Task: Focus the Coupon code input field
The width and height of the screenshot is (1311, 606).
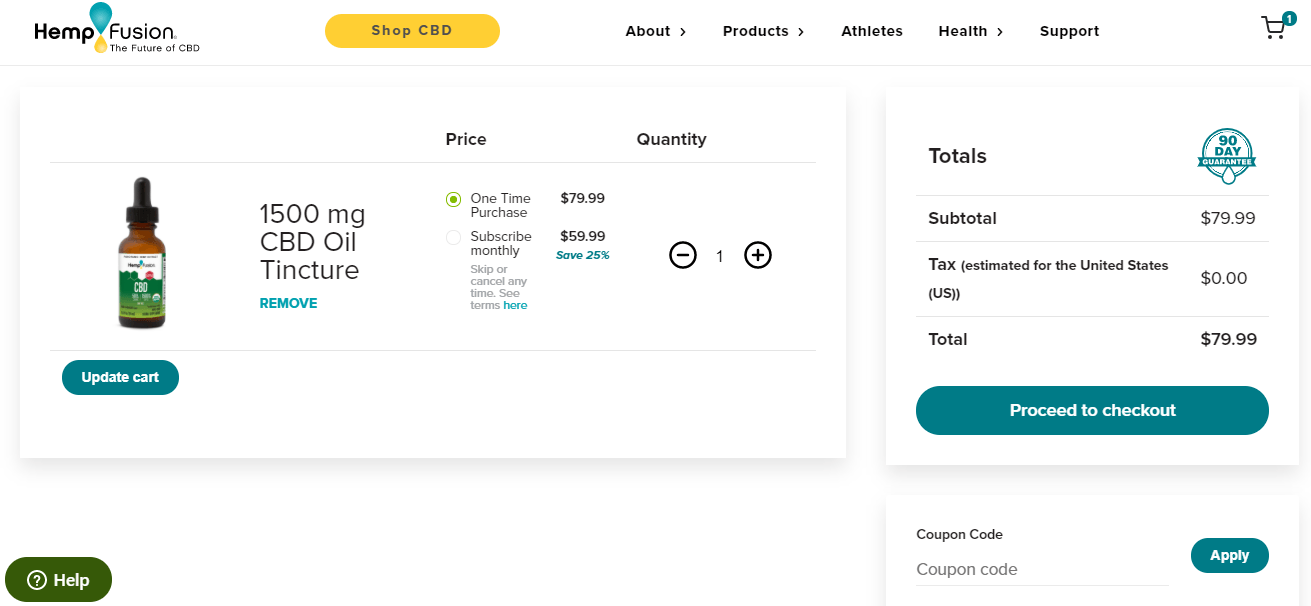Action: pos(1042,570)
